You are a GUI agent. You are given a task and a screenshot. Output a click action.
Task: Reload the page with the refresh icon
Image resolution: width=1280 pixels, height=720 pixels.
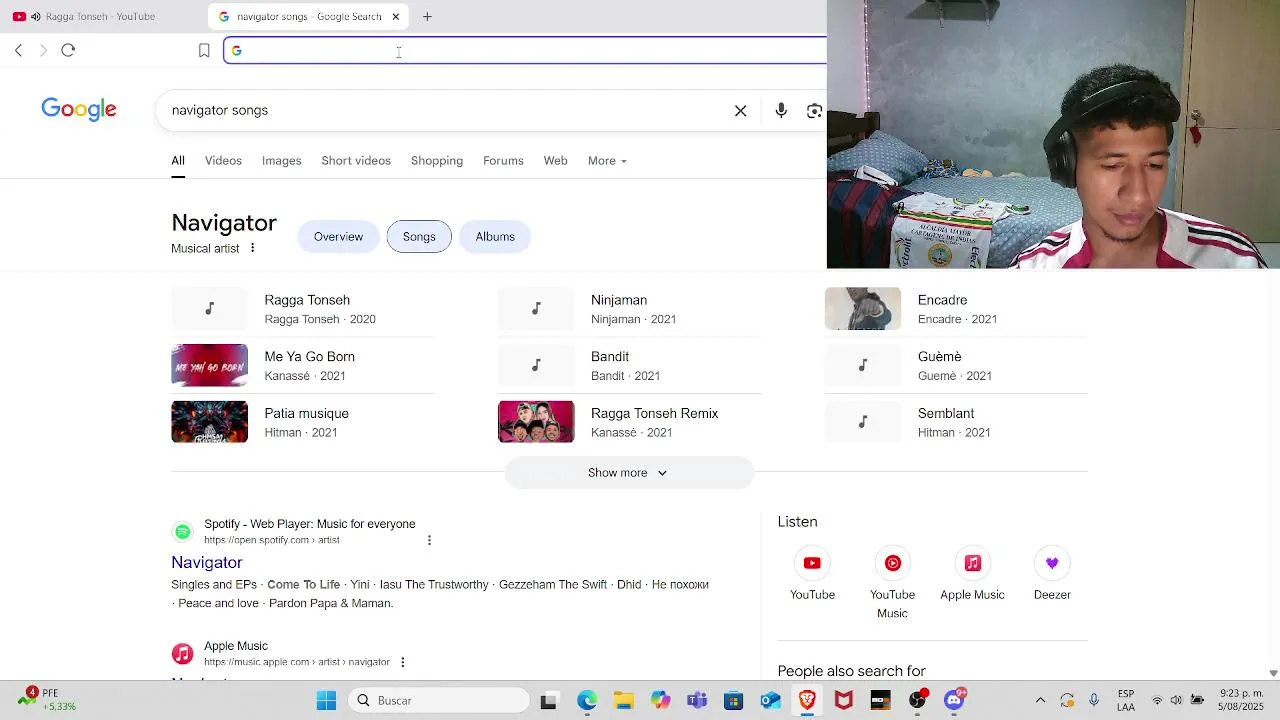pos(68,50)
